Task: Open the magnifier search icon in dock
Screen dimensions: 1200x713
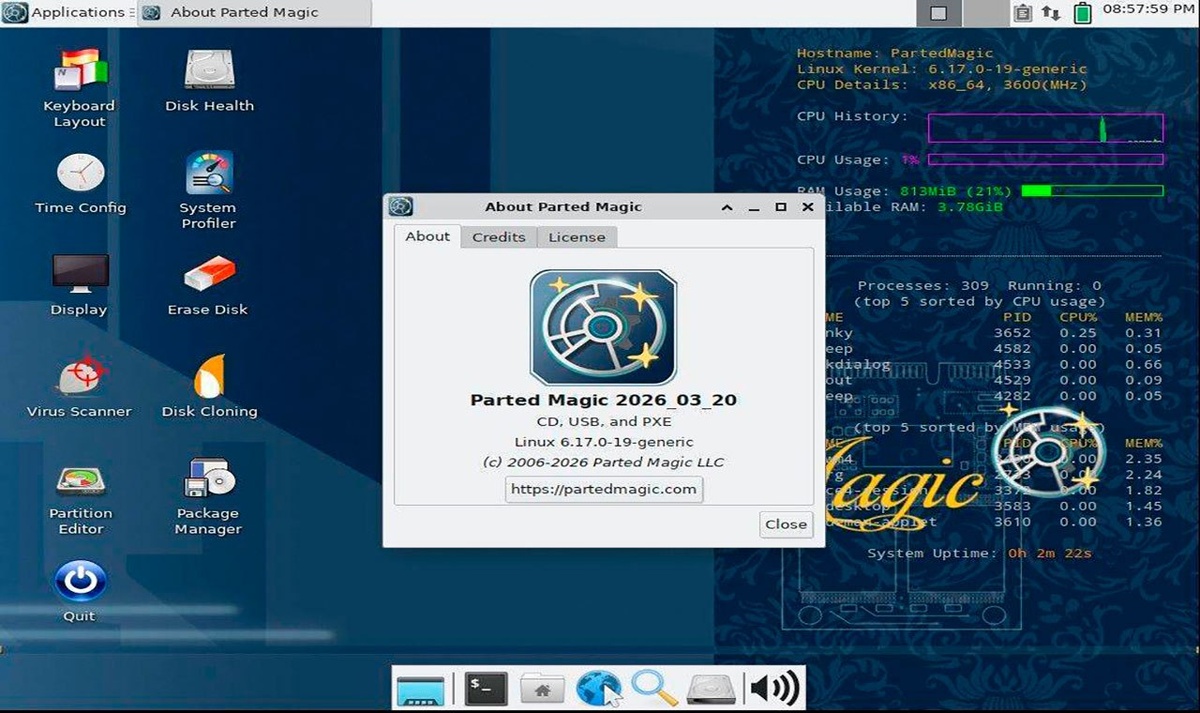Action: click(654, 688)
